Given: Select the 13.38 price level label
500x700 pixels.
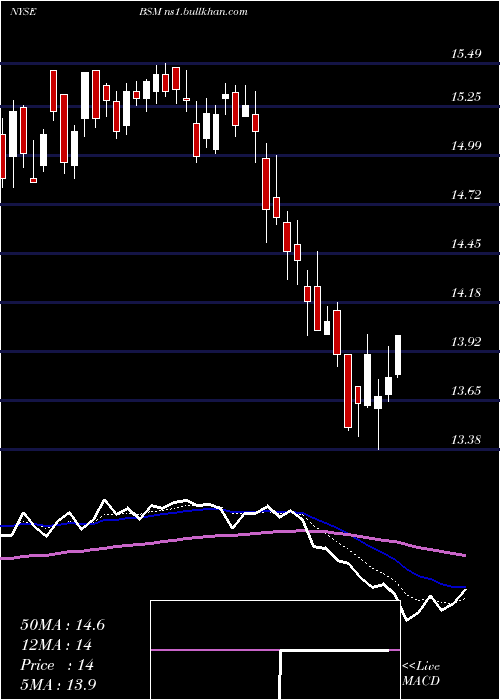Looking at the screenshot, I should (466, 440).
